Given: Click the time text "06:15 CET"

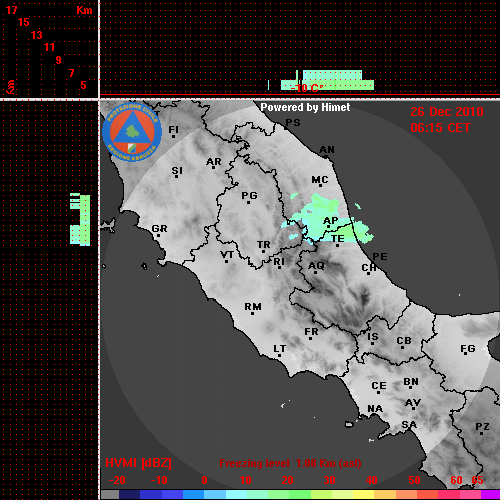Looking at the screenshot, I should tap(440, 128).
